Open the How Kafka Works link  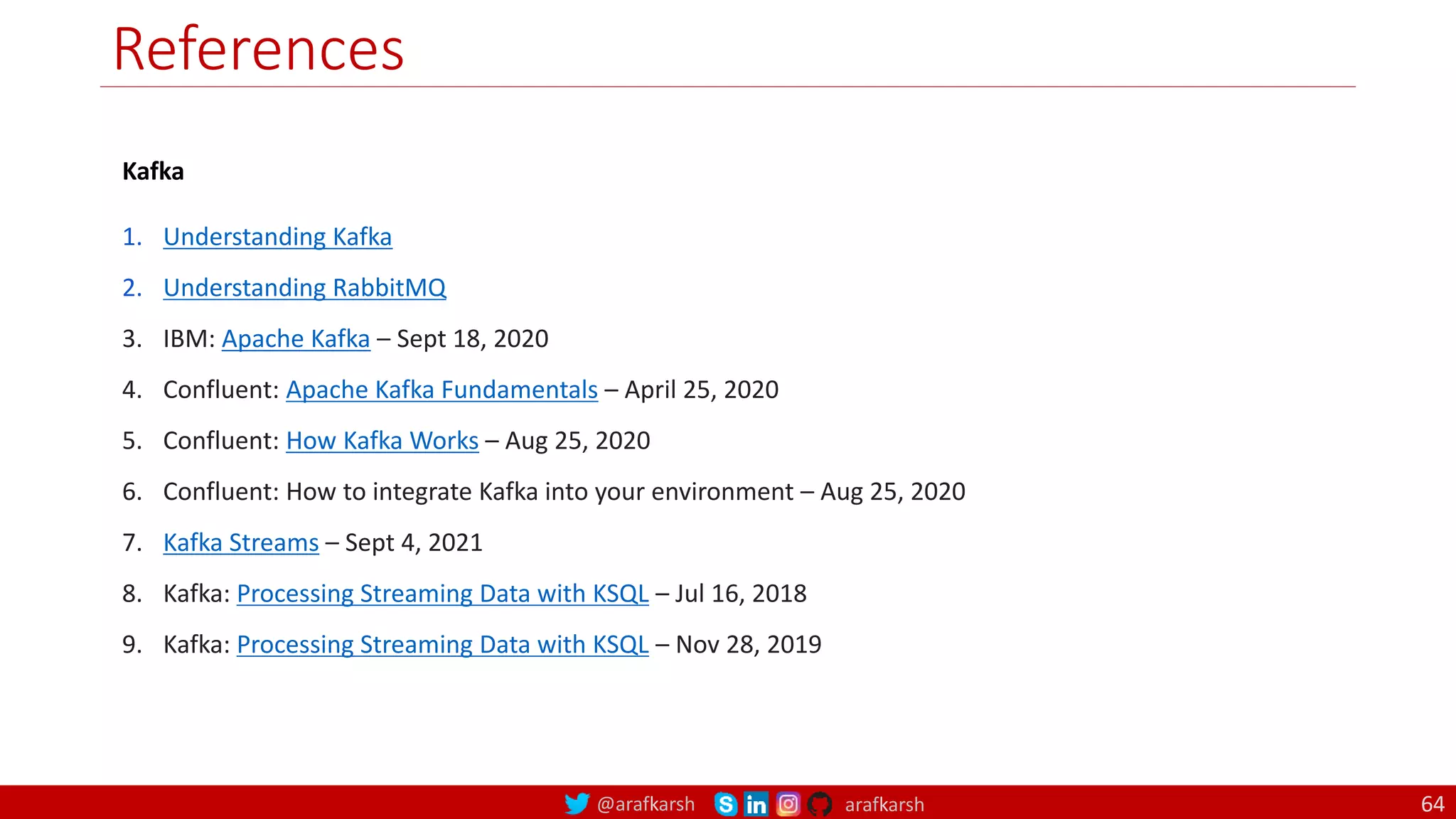pyautogui.click(x=382, y=441)
